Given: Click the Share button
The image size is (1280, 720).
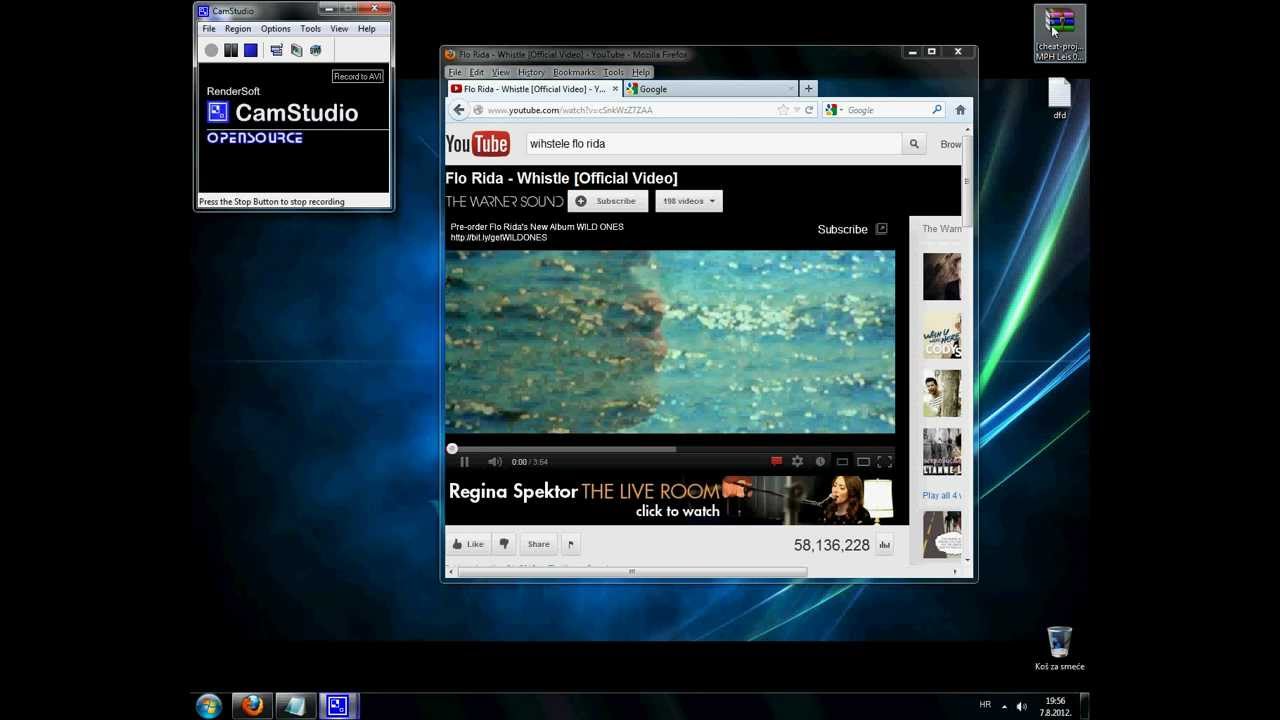Looking at the screenshot, I should point(538,544).
